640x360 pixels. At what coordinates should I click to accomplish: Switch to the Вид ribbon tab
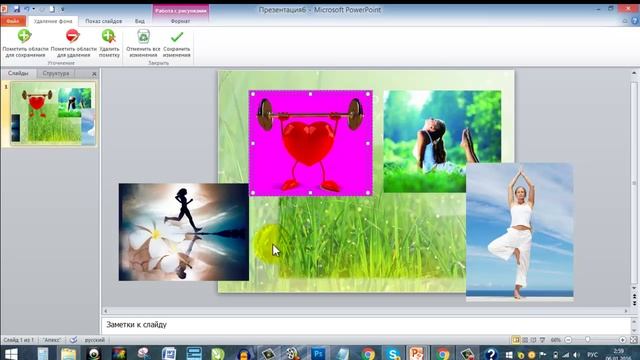tap(140, 21)
